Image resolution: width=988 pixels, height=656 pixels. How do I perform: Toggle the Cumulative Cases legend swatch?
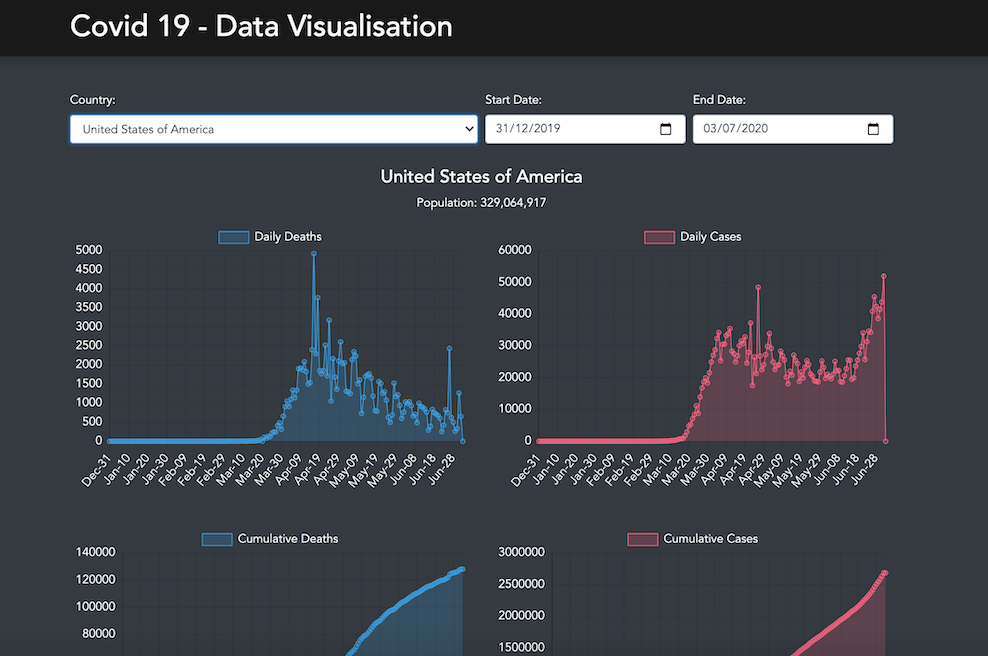point(643,539)
